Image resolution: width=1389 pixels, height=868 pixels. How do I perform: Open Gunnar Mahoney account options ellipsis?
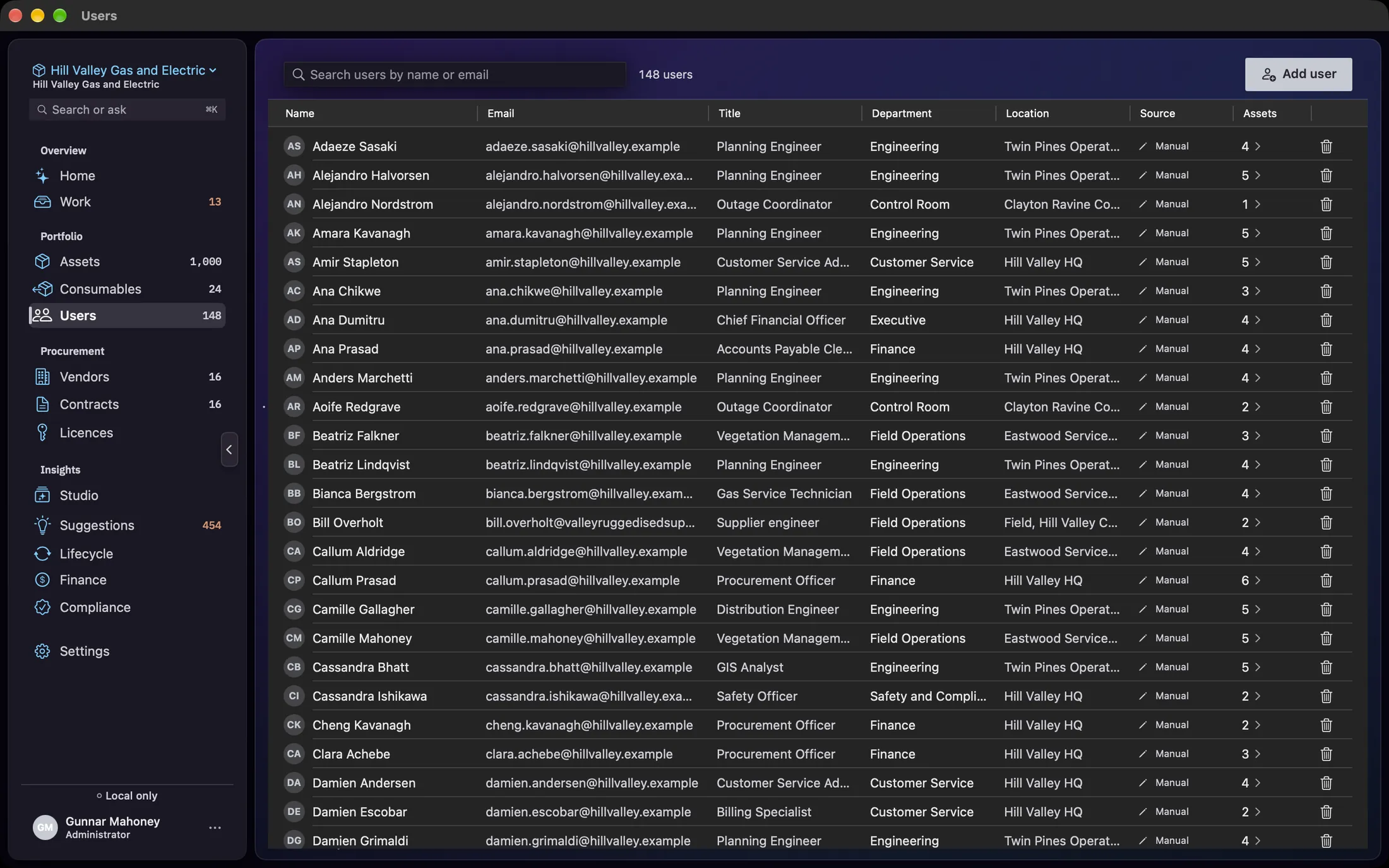(x=215, y=828)
